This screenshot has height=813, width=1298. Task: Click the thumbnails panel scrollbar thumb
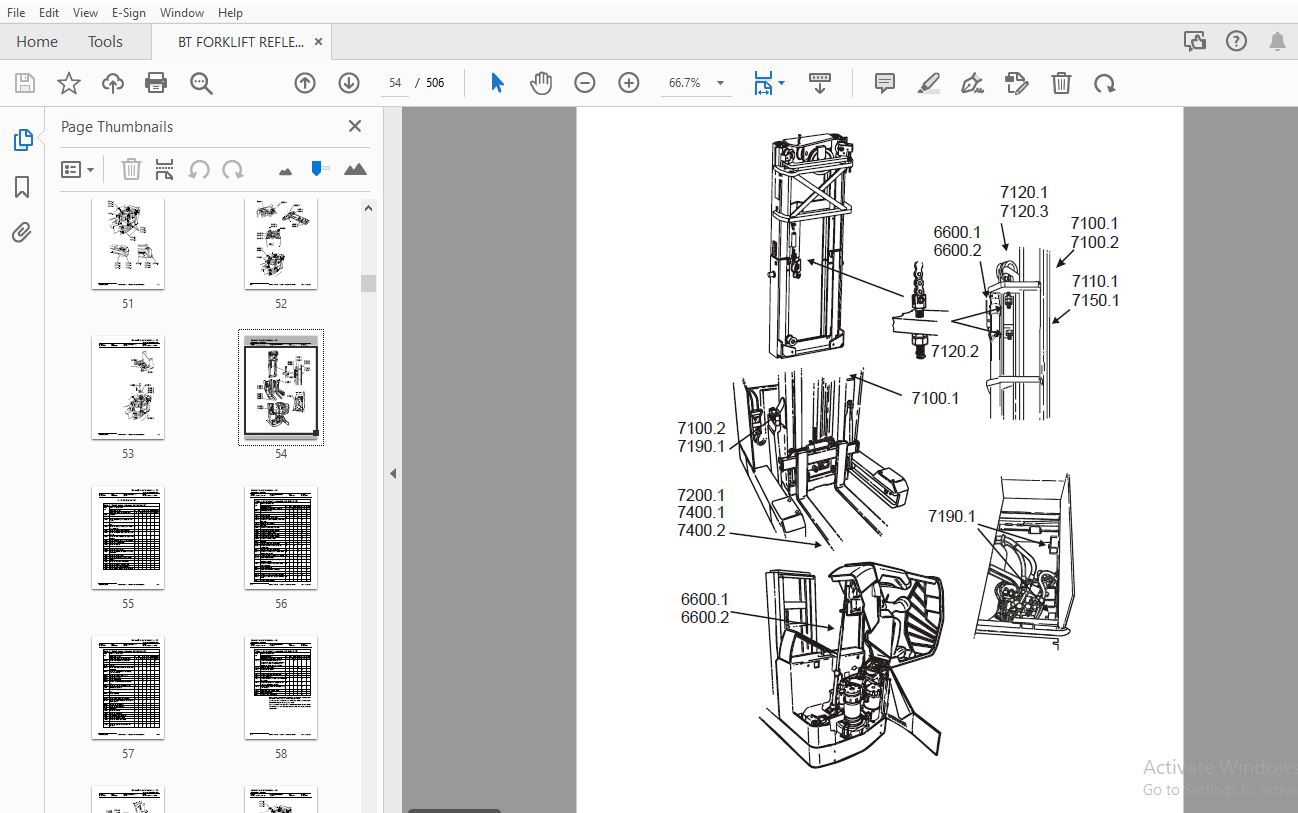coord(369,283)
